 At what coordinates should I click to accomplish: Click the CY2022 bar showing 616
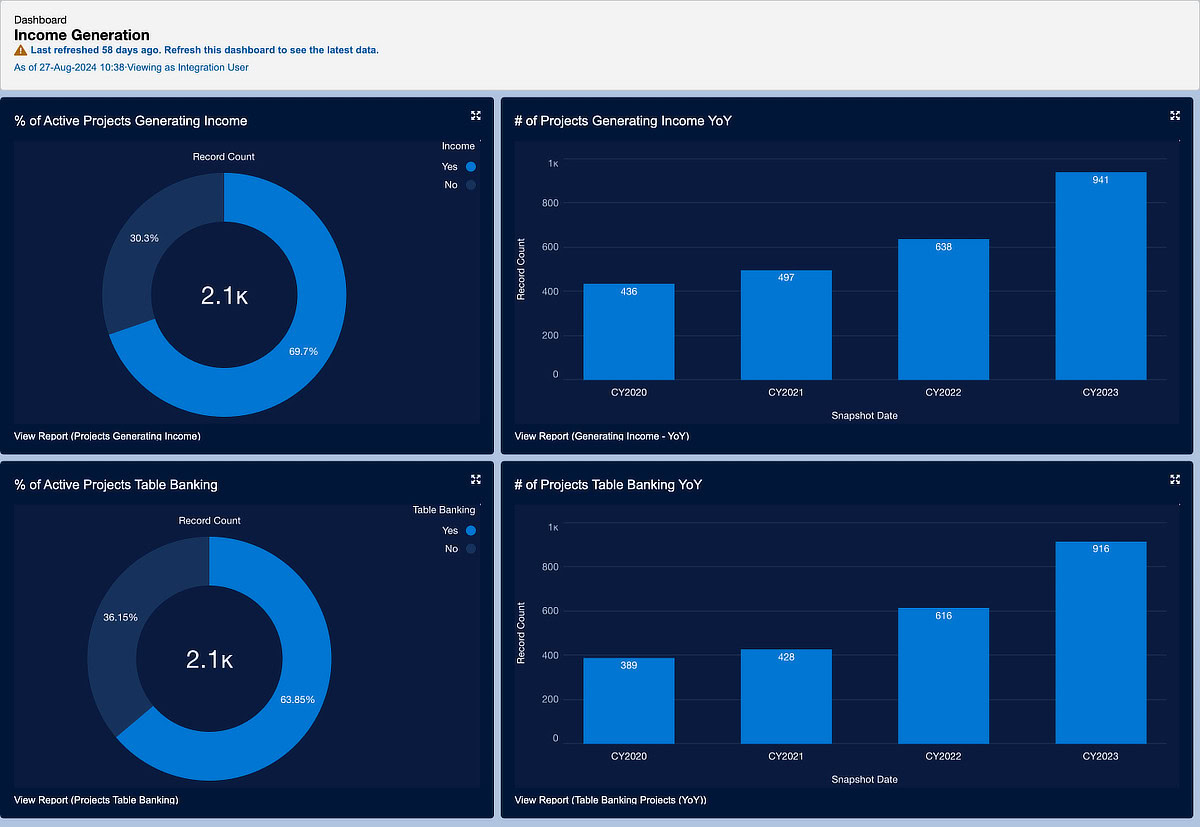(943, 676)
